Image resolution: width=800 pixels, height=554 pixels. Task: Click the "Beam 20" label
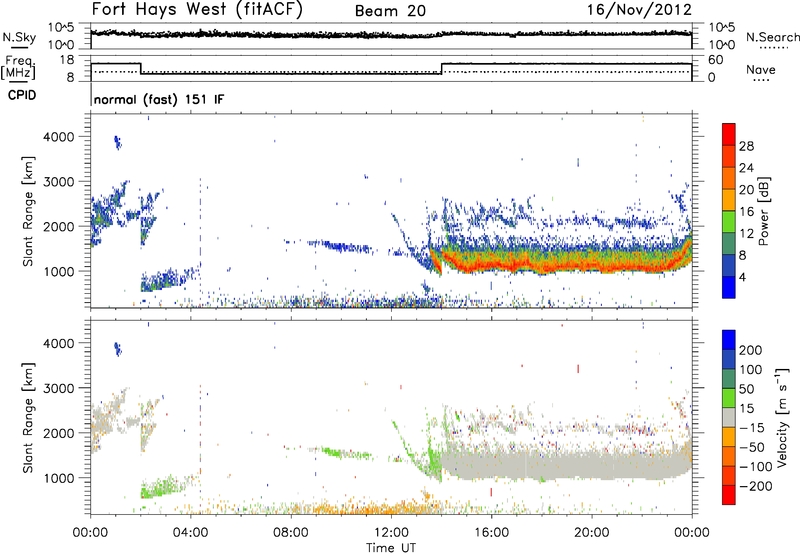click(390, 11)
